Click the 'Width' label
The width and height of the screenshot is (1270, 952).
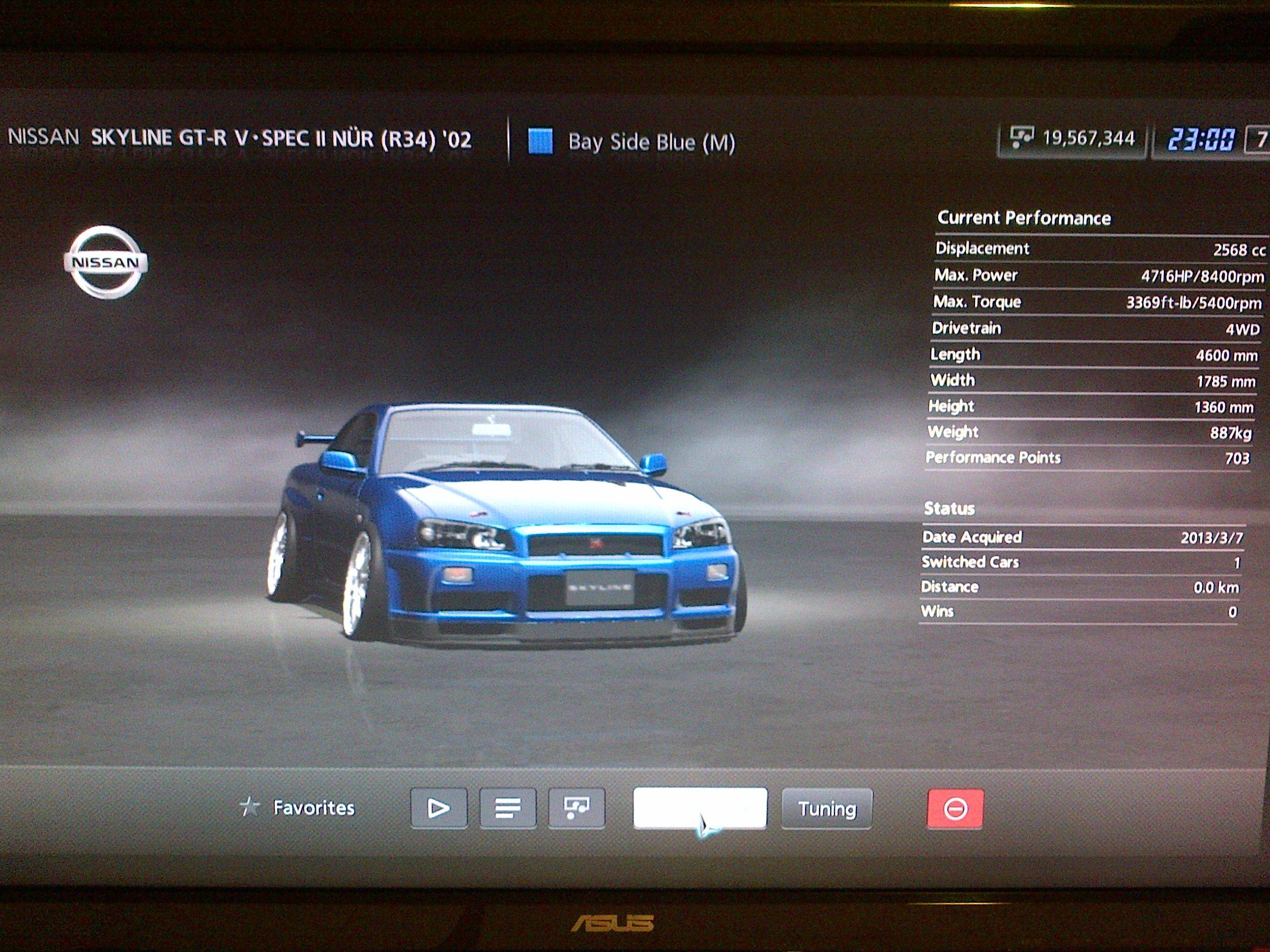(952, 380)
